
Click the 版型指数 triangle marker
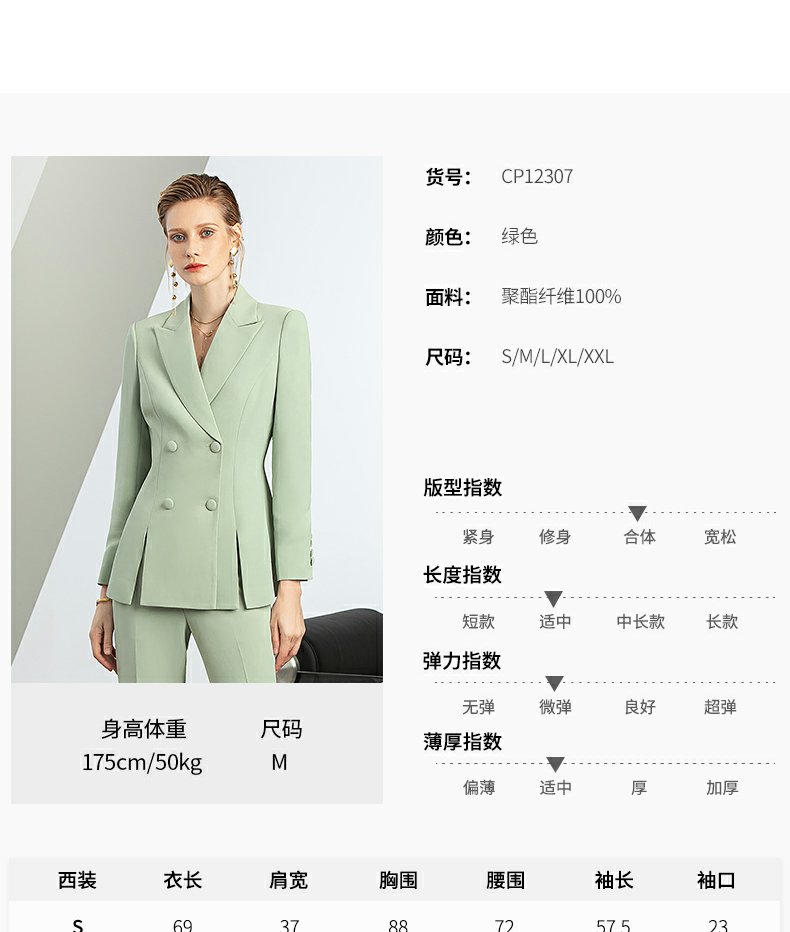point(637,513)
